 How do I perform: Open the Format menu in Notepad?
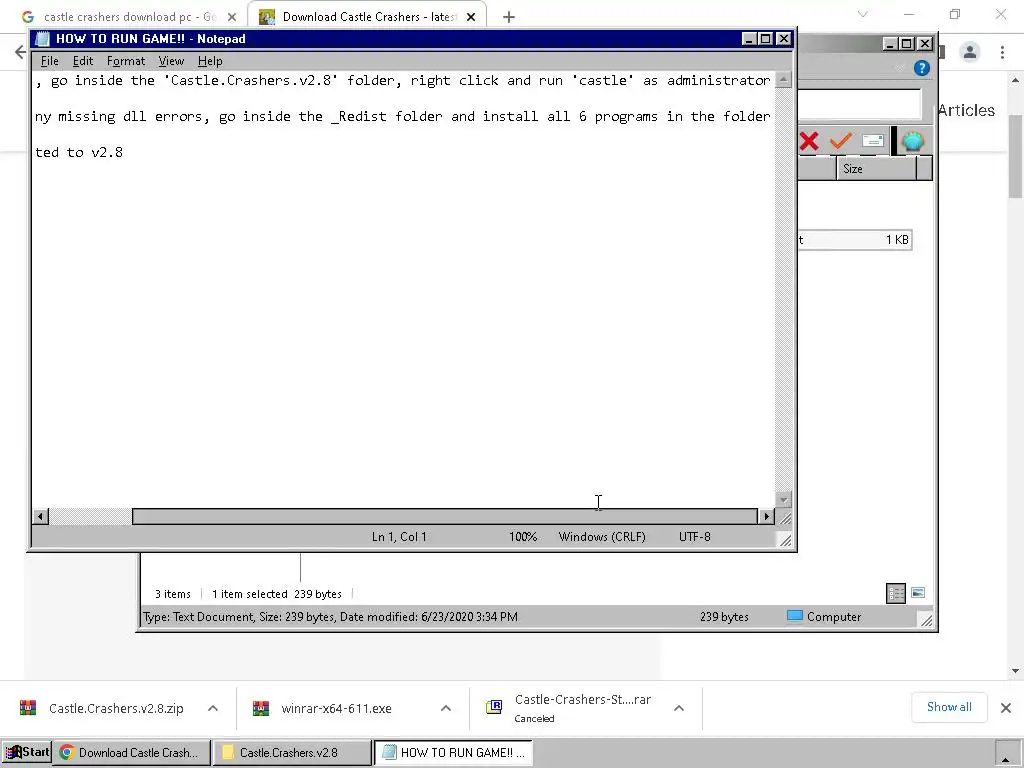(126, 61)
